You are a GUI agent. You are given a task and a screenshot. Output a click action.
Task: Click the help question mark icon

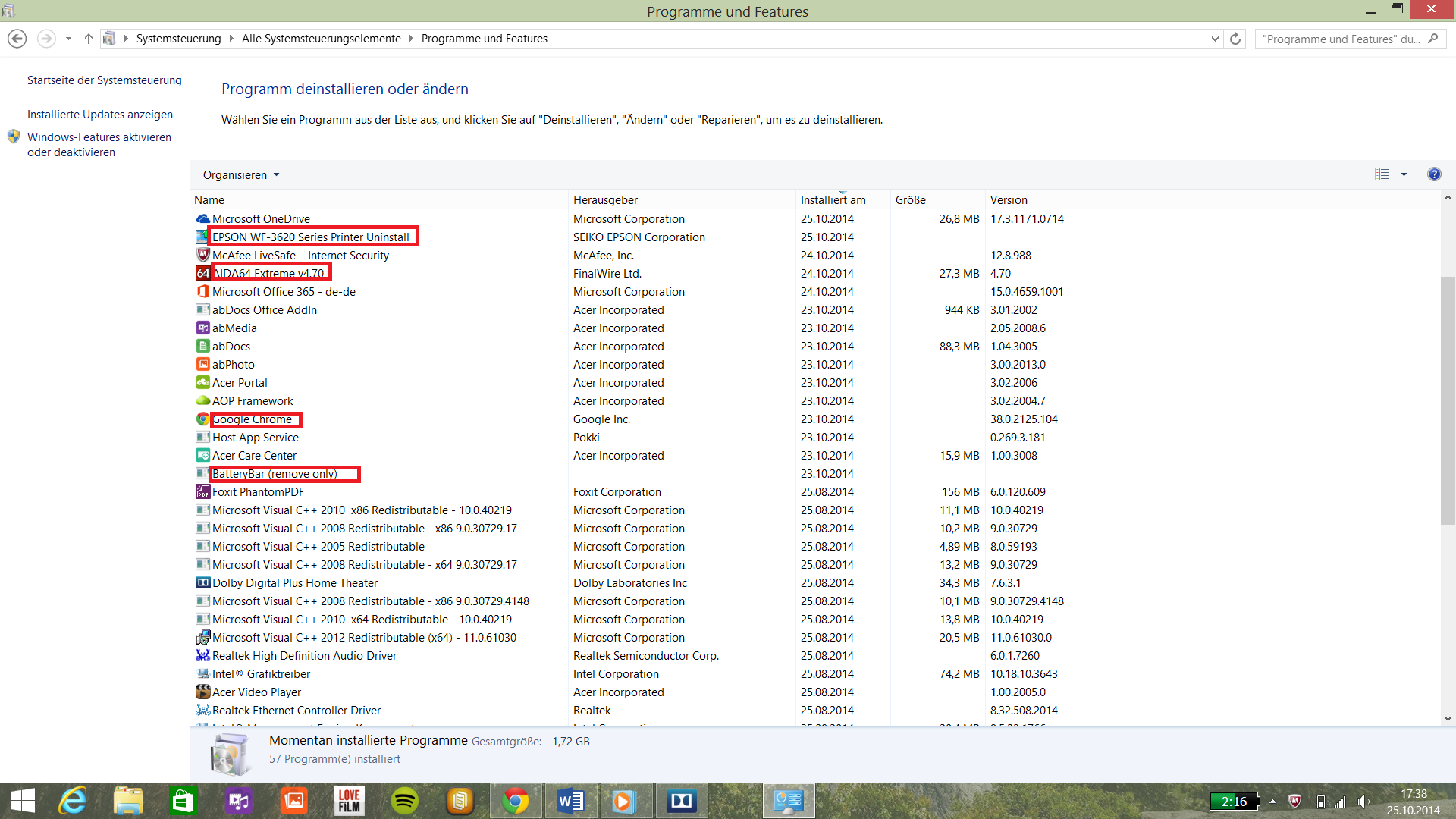click(1433, 174)
